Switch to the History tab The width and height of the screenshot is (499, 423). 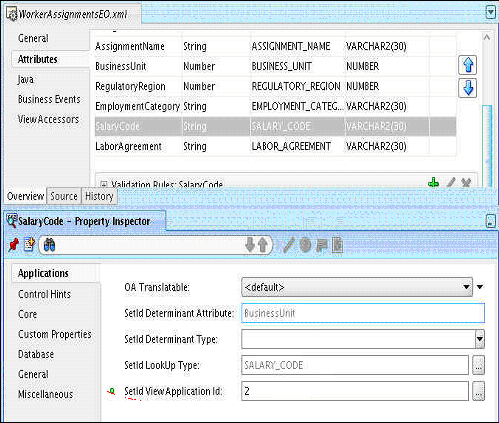99,196
